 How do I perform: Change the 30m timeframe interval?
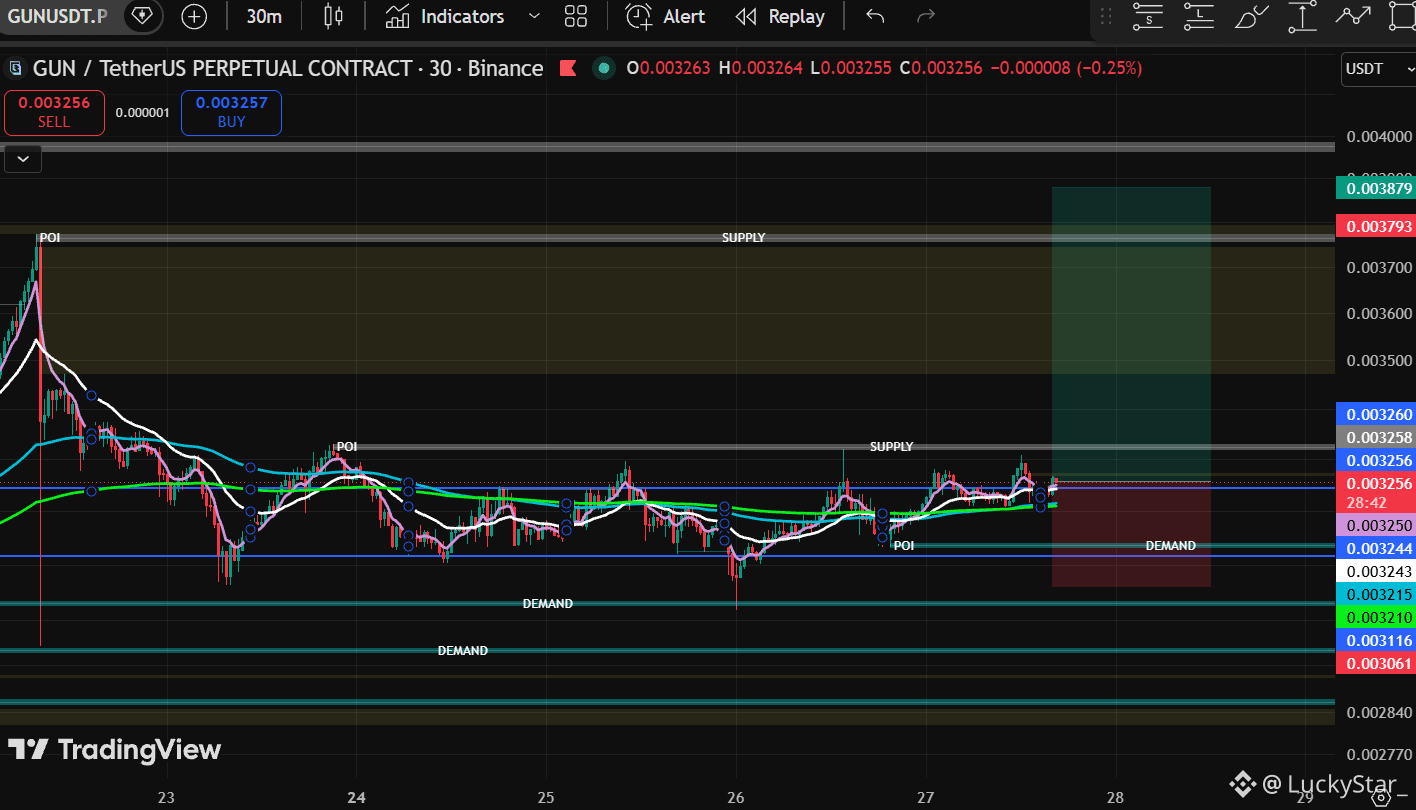click(264, 16)
